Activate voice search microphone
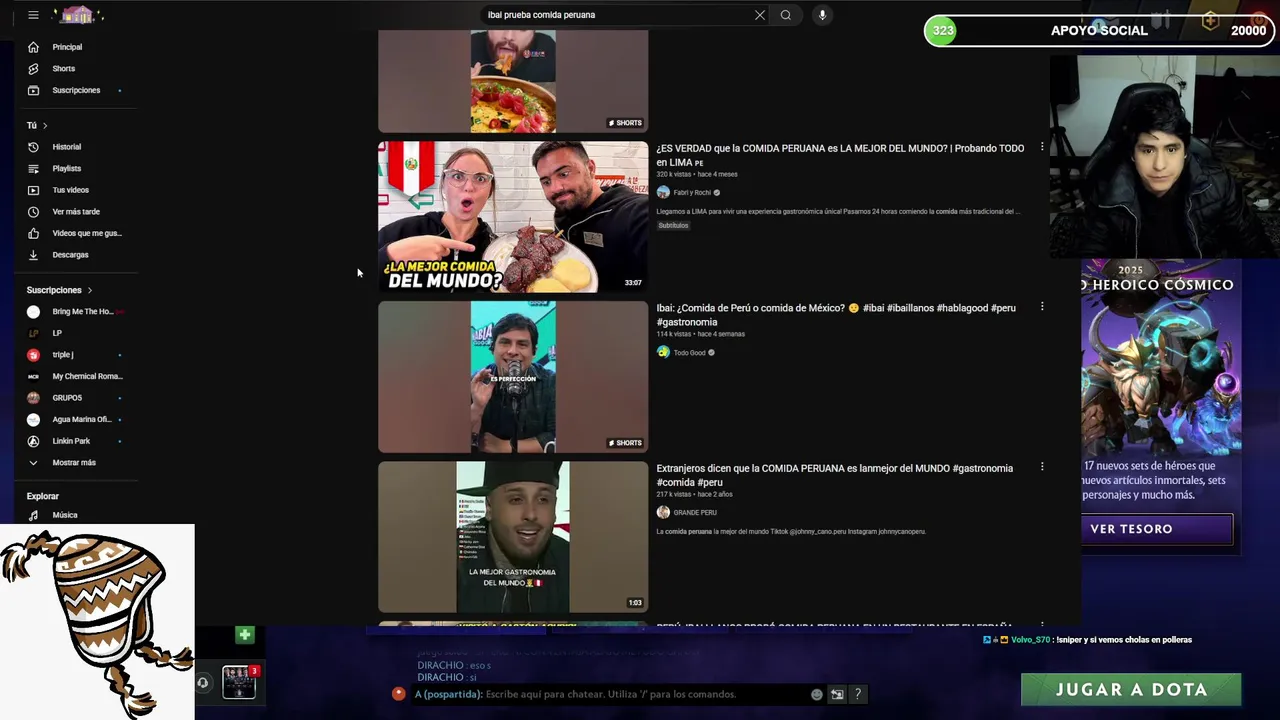This screenshot has width=1280, height=720. pos(822,15)
